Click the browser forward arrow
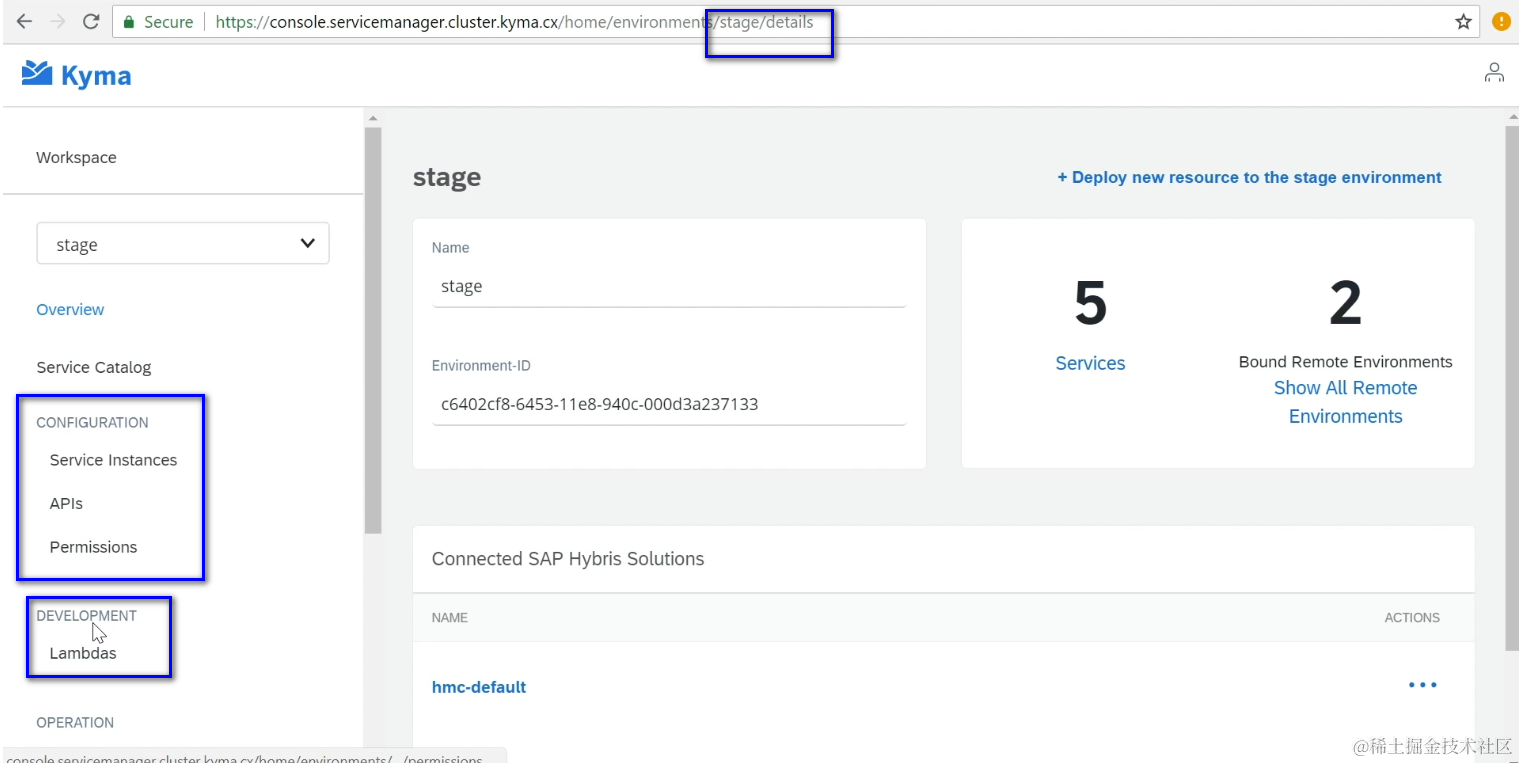Screen dimensions: 1519x763 (57, 21)
